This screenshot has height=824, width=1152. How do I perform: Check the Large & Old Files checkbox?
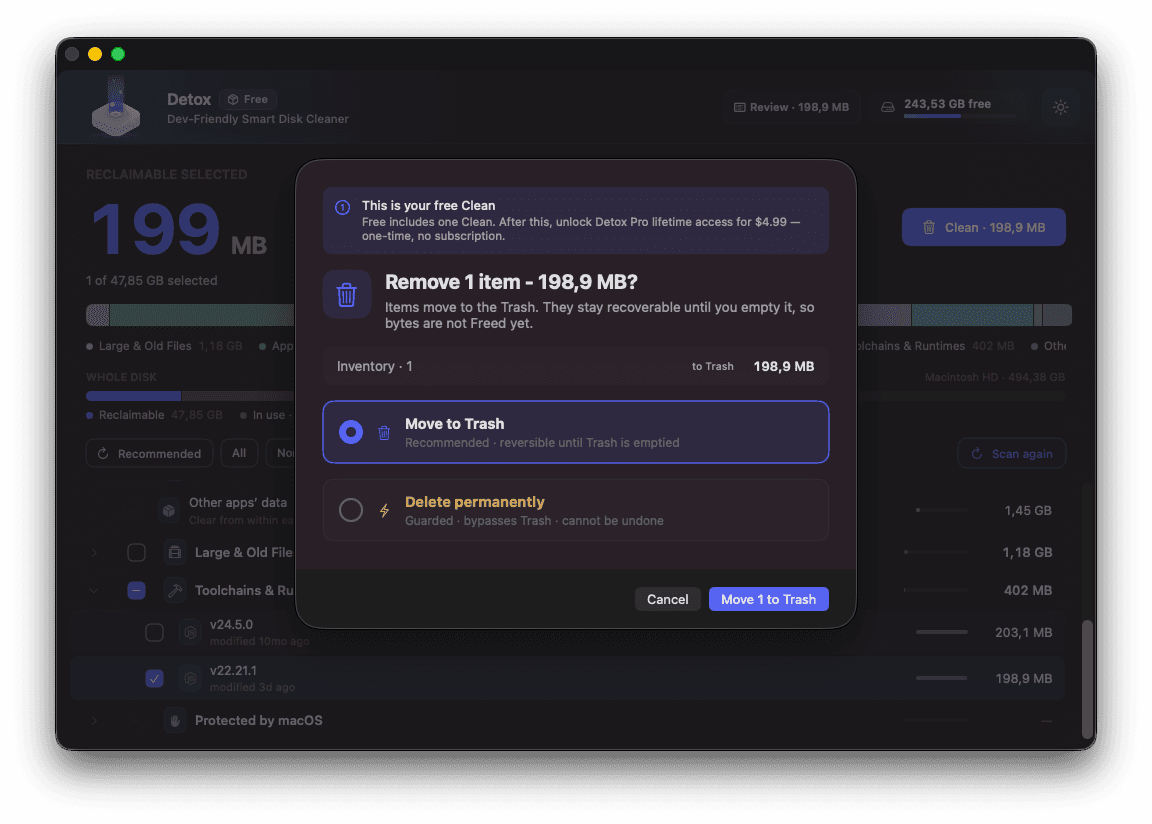[137, 552]
